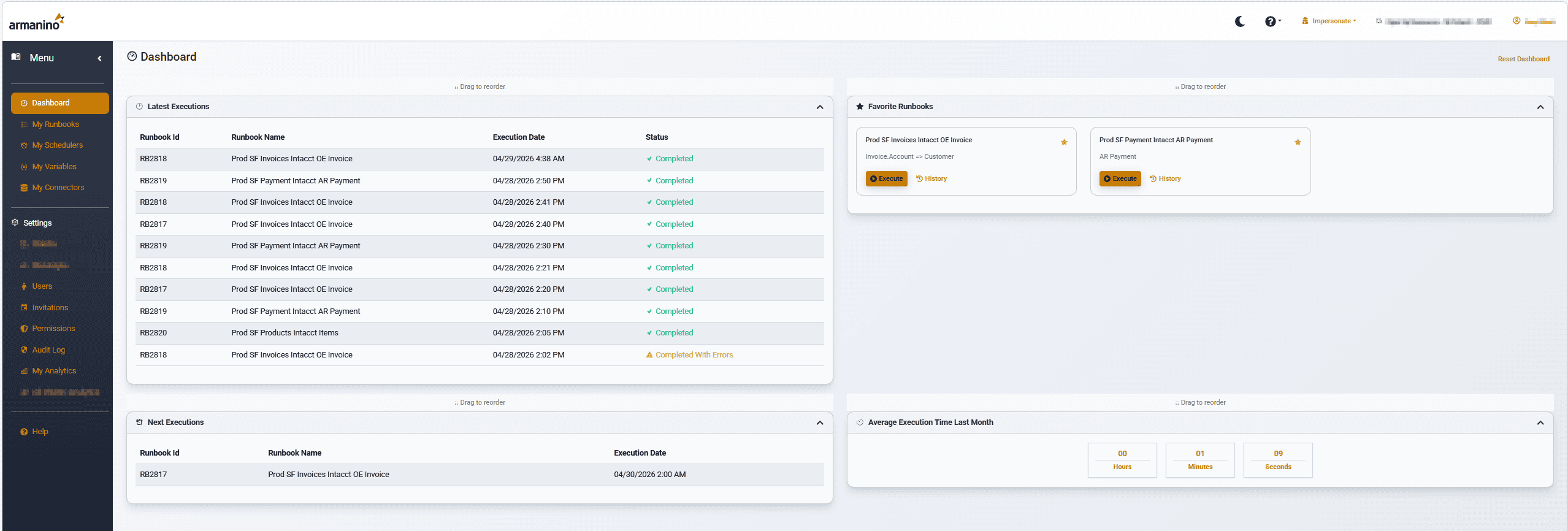Open My Variables in sidebar
1568x531 pixels.
pos(54,167)
